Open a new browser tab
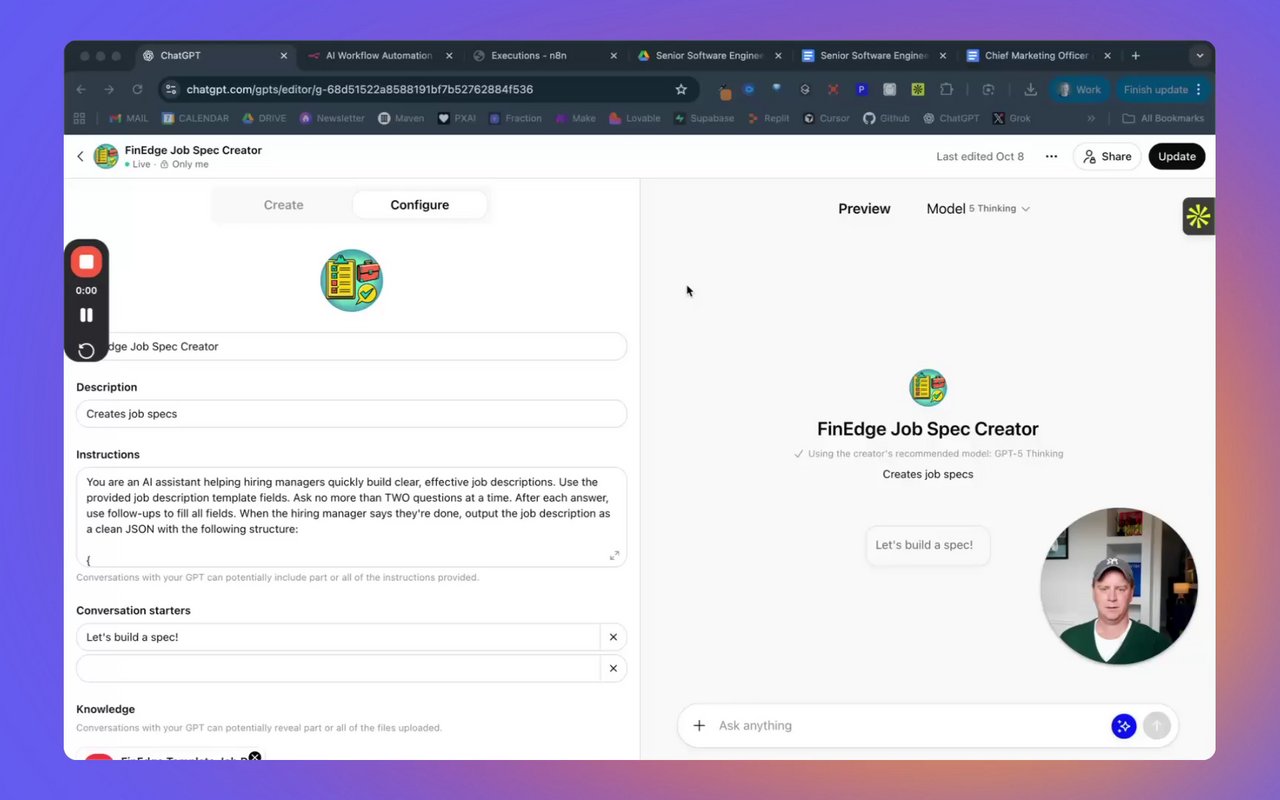The height and width of the screenshot is (800, 1280). click(1135, 56)
